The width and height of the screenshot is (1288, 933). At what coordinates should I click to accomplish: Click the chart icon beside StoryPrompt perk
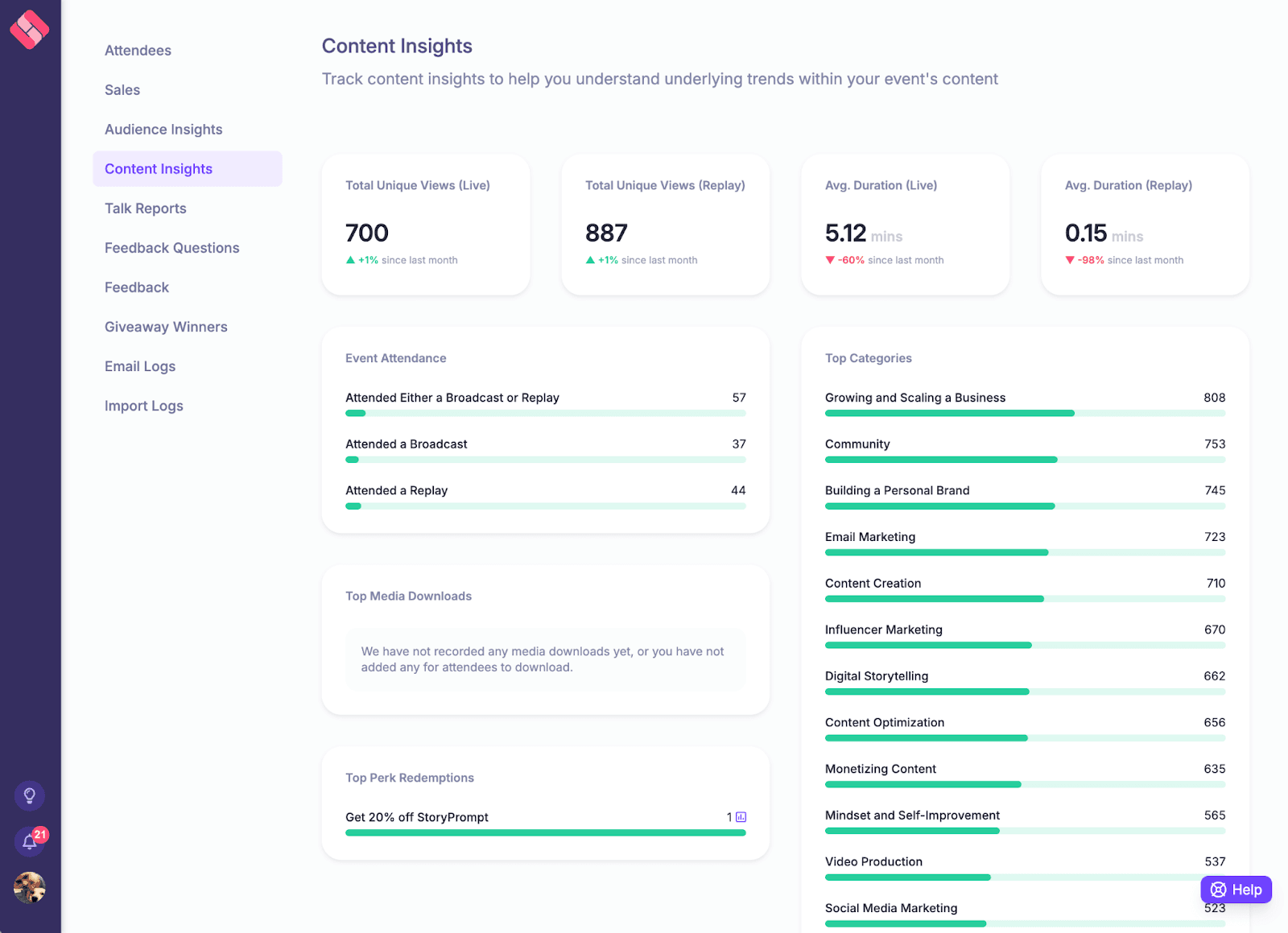coord(741,817)
